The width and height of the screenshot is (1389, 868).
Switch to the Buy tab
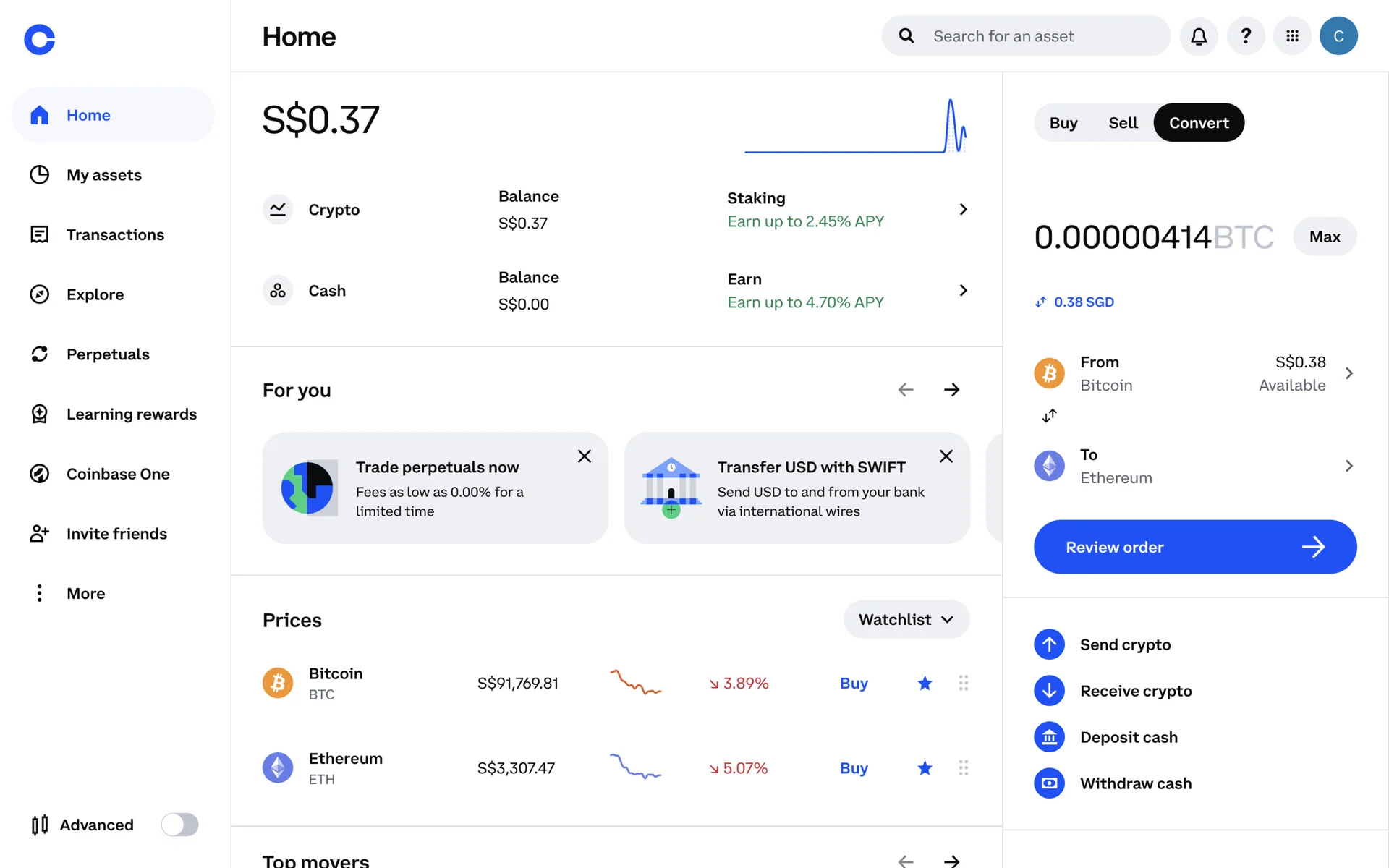tap(1063, 123)
